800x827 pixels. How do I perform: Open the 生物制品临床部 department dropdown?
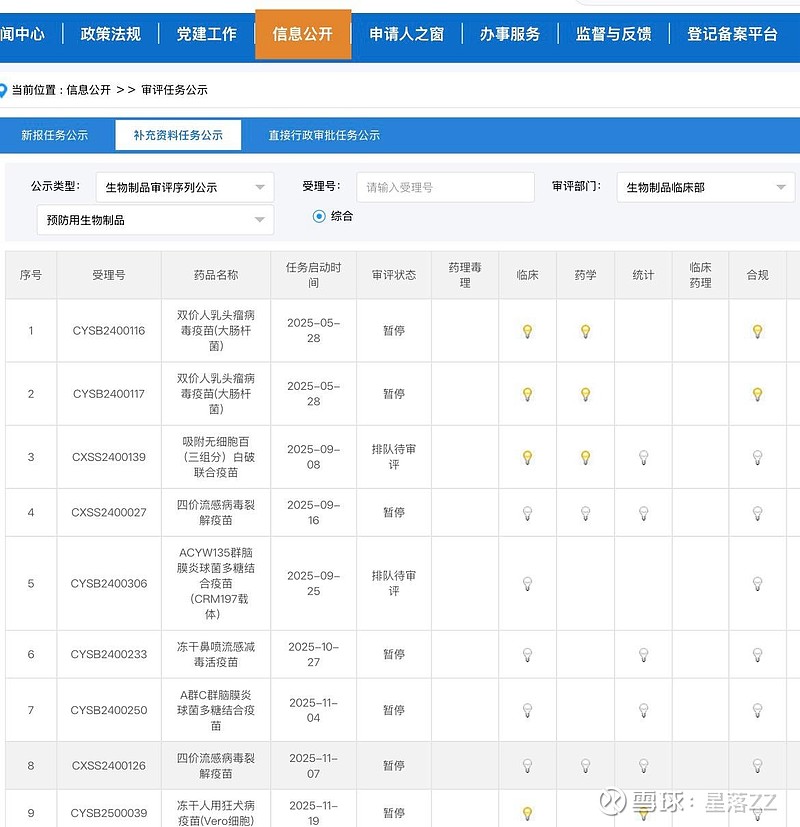point(706,187)
